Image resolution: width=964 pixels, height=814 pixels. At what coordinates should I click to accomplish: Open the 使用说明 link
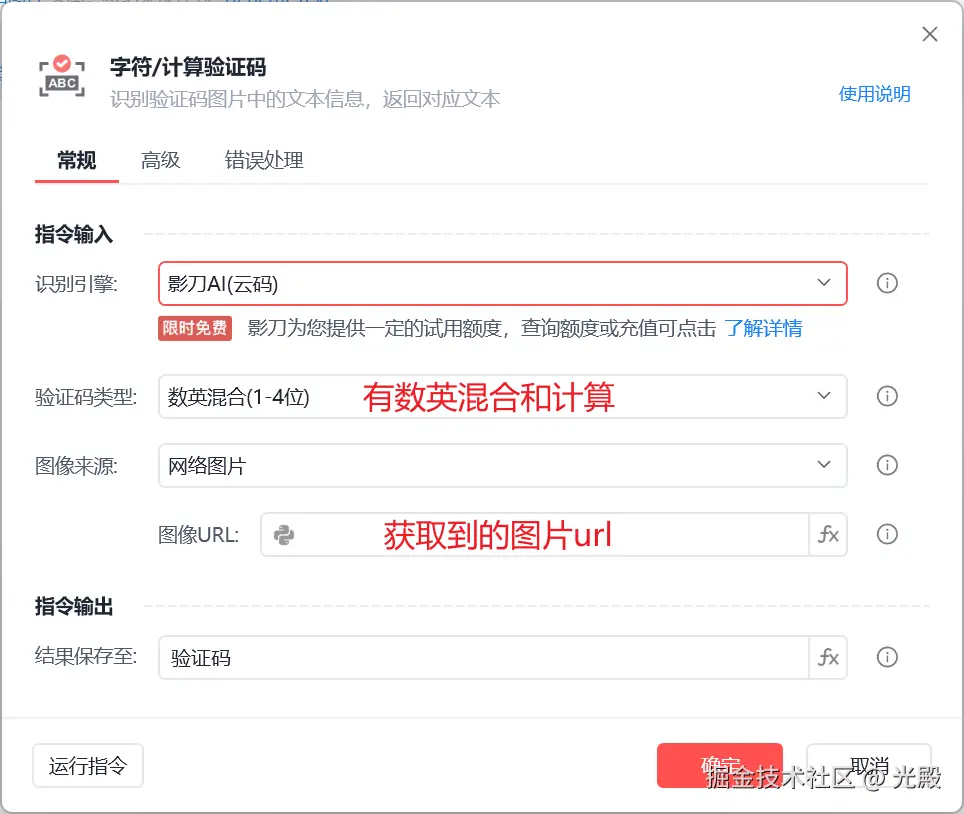click(874, 94)
